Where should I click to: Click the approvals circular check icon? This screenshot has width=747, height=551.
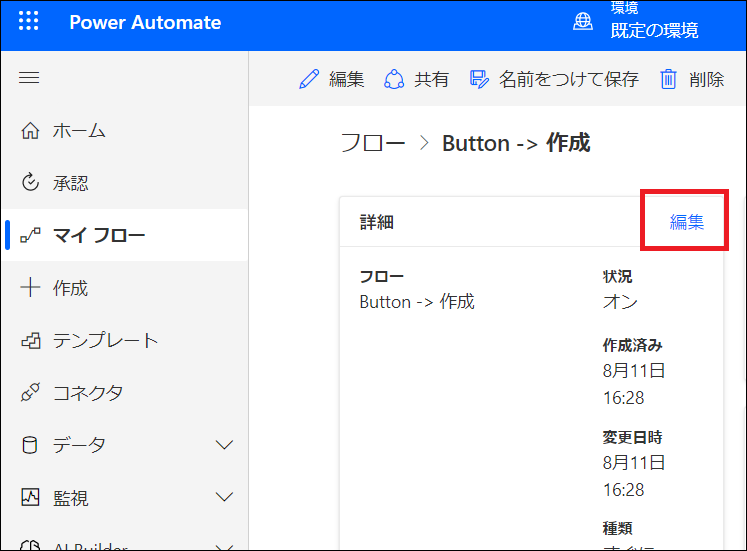(30, 182)
